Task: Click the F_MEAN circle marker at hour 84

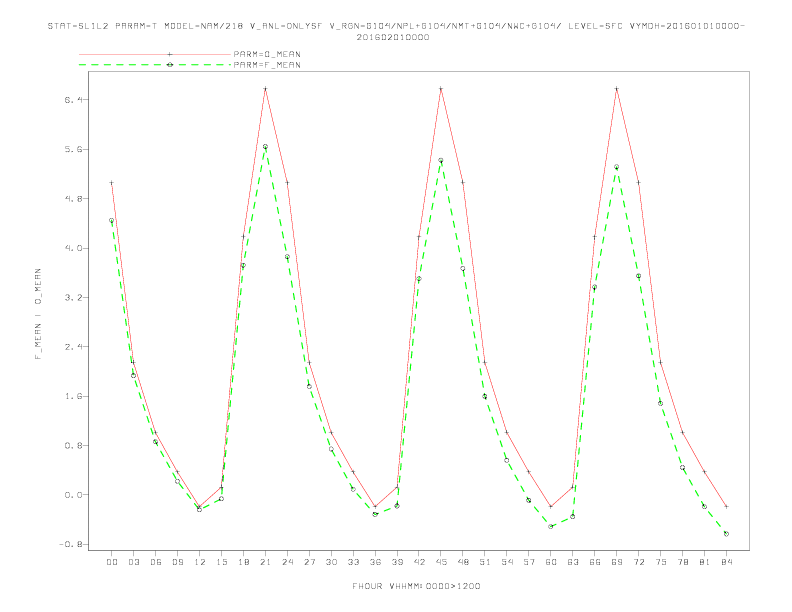Action: pos(726,534)
